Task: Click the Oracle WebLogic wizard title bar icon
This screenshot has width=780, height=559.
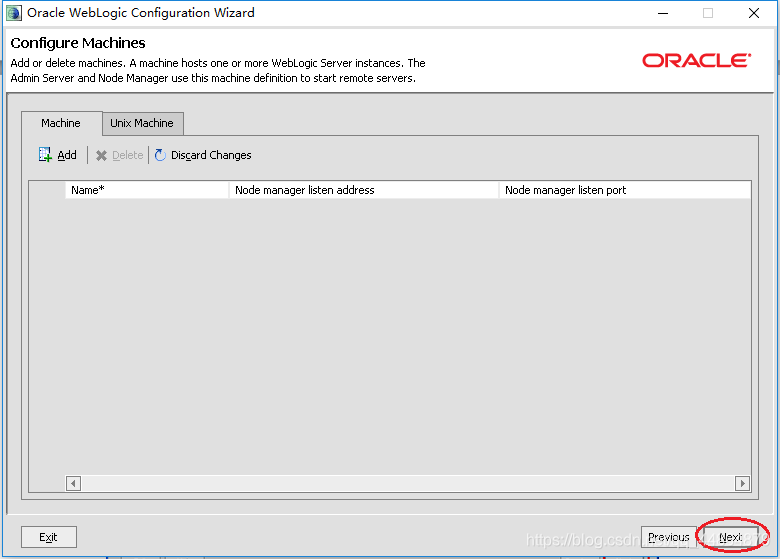Action: pyautogui.click(x=13, y=13)
